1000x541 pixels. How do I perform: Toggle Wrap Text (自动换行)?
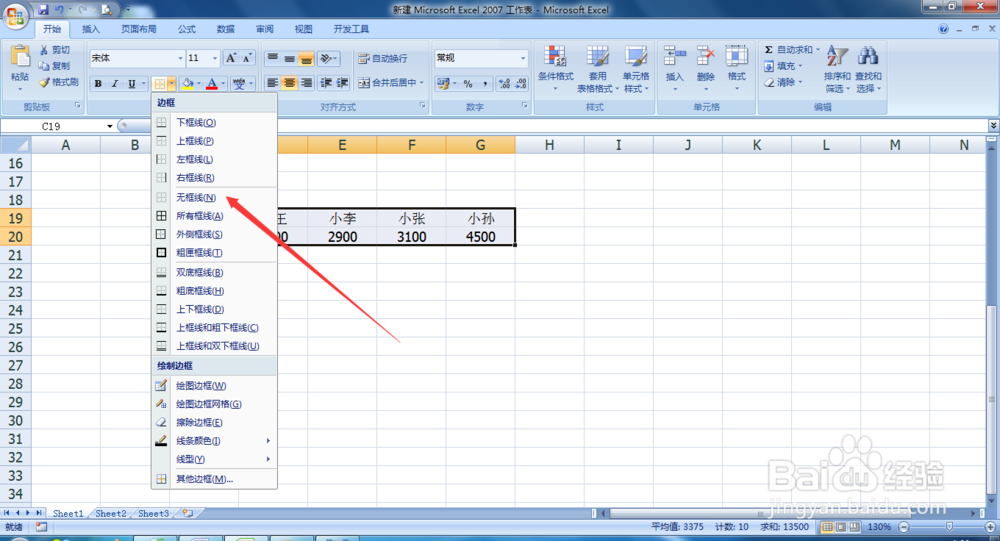(383, 58)
